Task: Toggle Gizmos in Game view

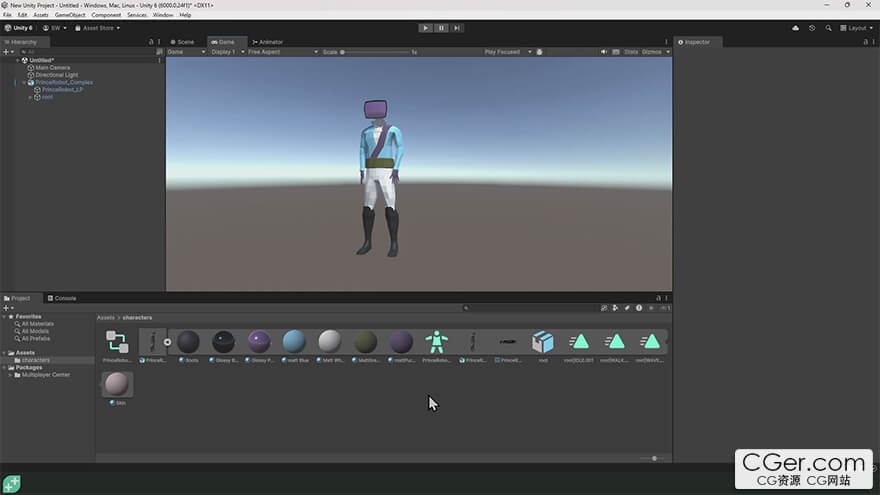Action: point(651,52)
